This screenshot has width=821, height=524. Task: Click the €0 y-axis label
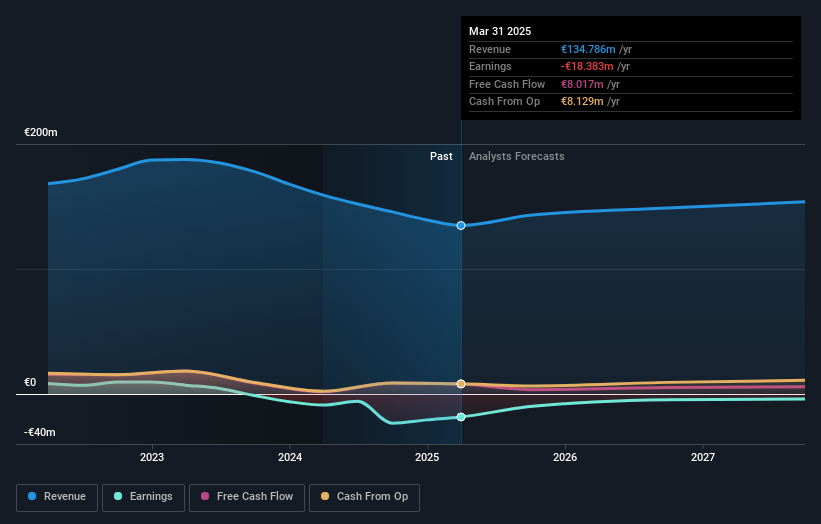click(30, 383)
